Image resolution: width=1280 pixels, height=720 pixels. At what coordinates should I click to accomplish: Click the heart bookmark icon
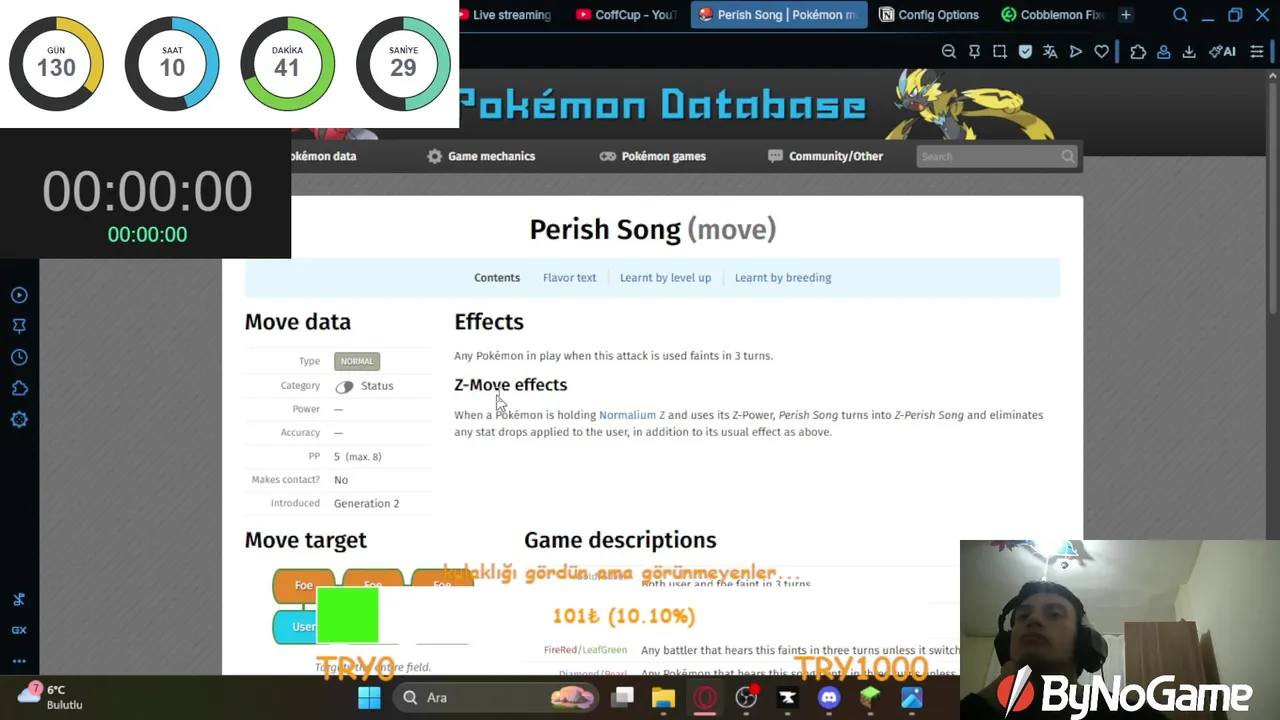point(1101,51)
